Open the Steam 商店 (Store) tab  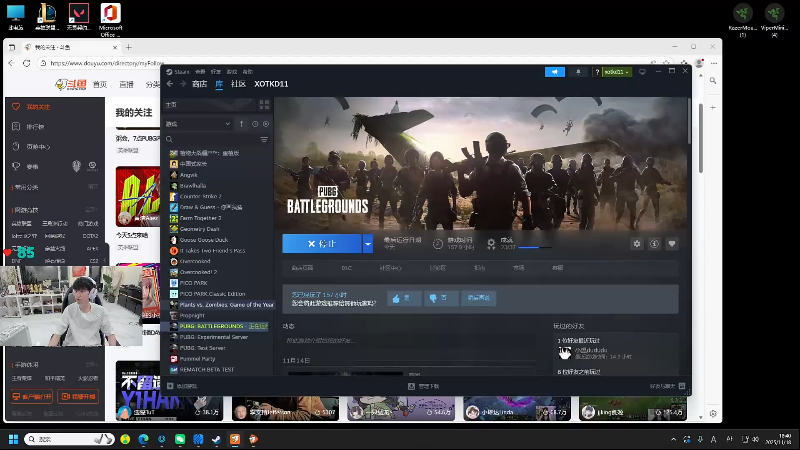(199, 84)
